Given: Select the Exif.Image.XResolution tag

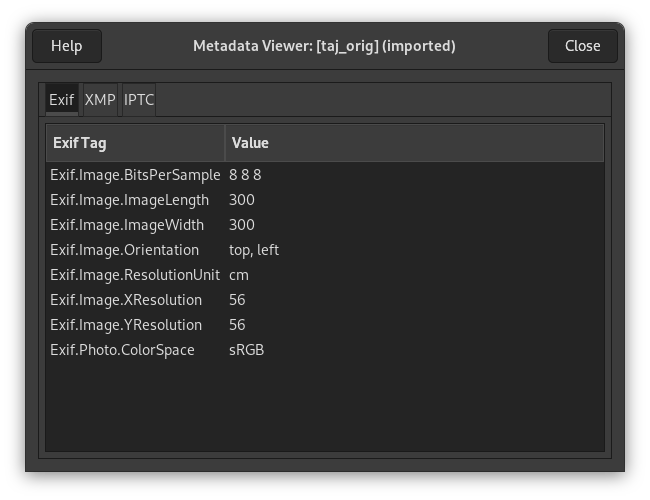Looking at the screenshot, I should [x=126, y=300].
